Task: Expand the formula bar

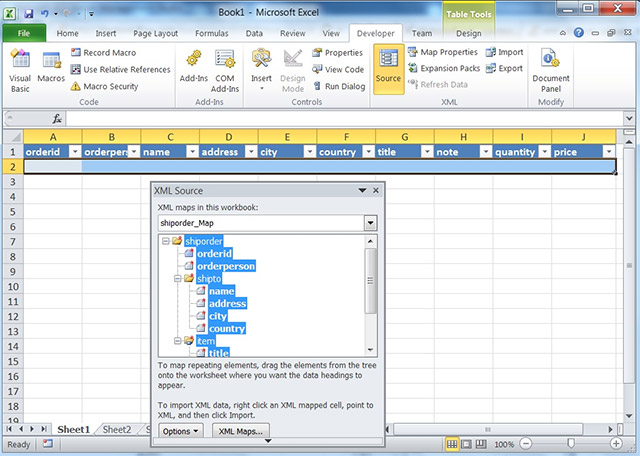Action: (x=629, y=119)
